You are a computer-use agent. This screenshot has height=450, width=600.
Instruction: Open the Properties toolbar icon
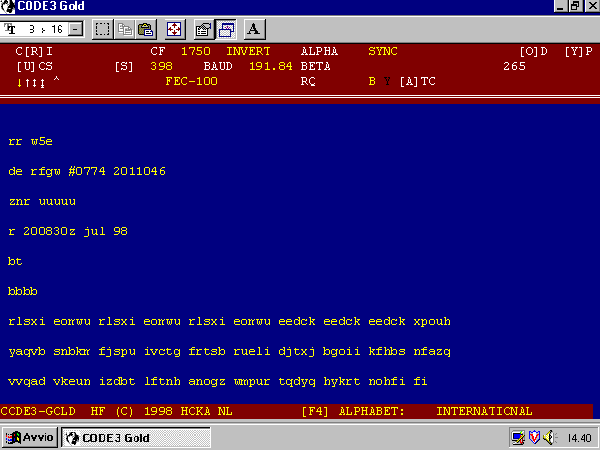[203, 28]
